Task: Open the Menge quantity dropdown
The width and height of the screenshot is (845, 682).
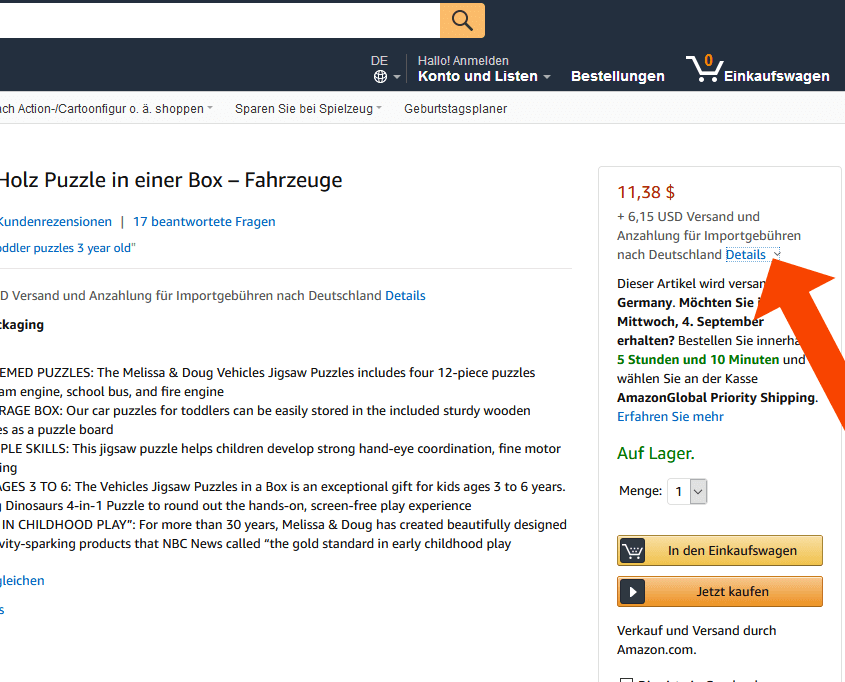Action: 688,491
